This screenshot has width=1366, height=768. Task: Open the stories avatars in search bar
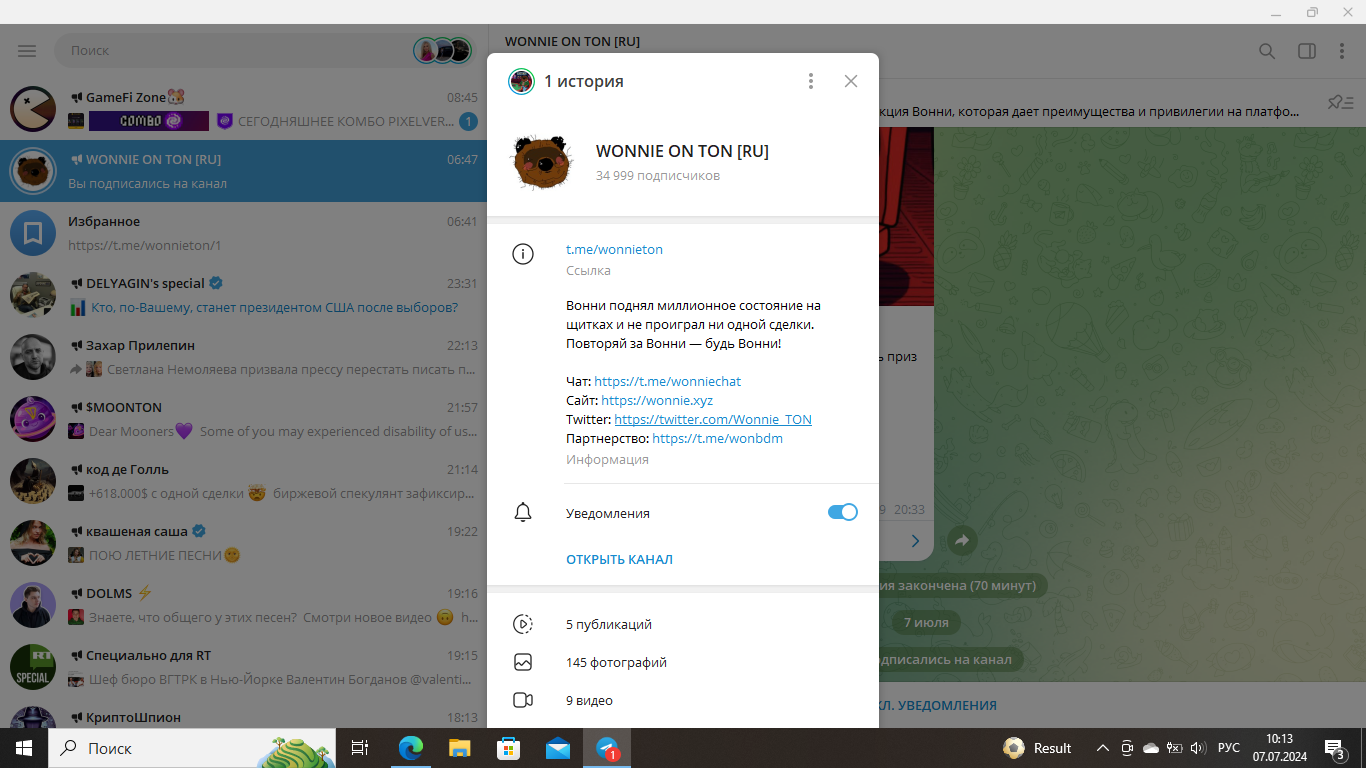point(442,50)
